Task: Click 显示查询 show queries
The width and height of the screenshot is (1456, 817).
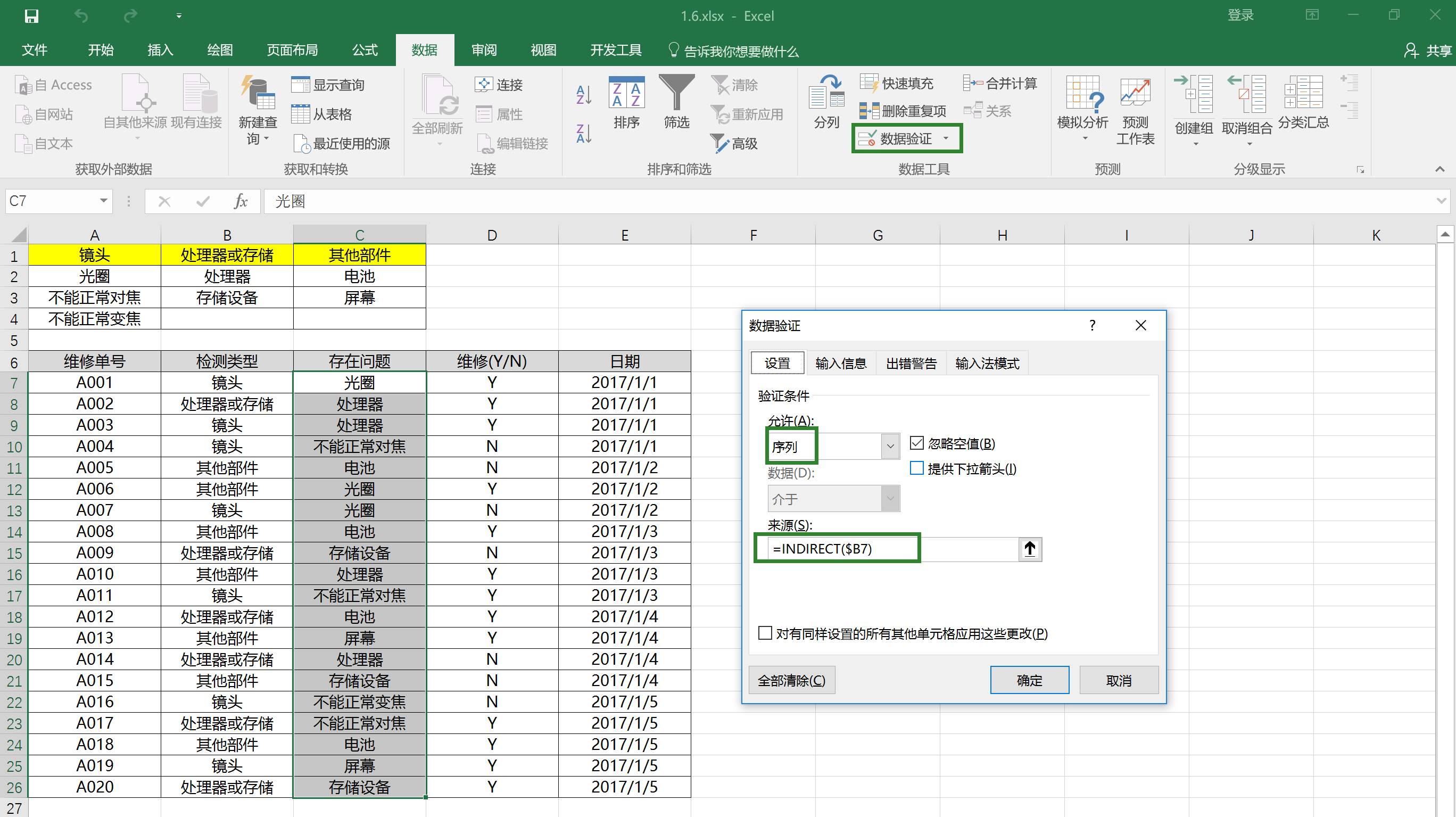Action: tap(328, 85)
